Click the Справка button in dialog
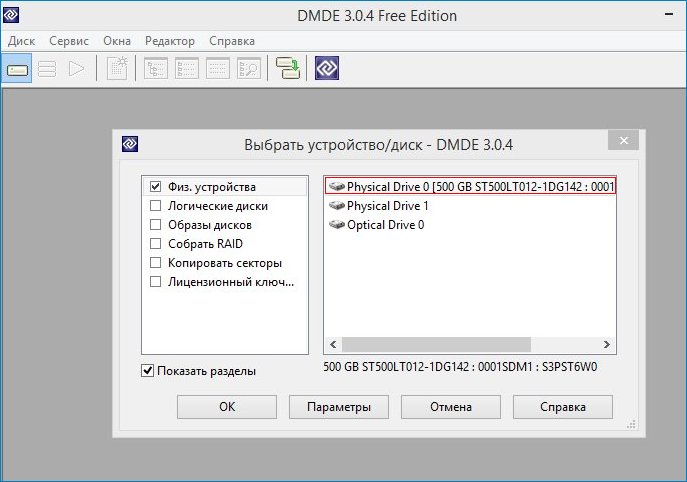The height and width of the screenshot is (482, 687). pyautogui.click(x=563, y=407)
